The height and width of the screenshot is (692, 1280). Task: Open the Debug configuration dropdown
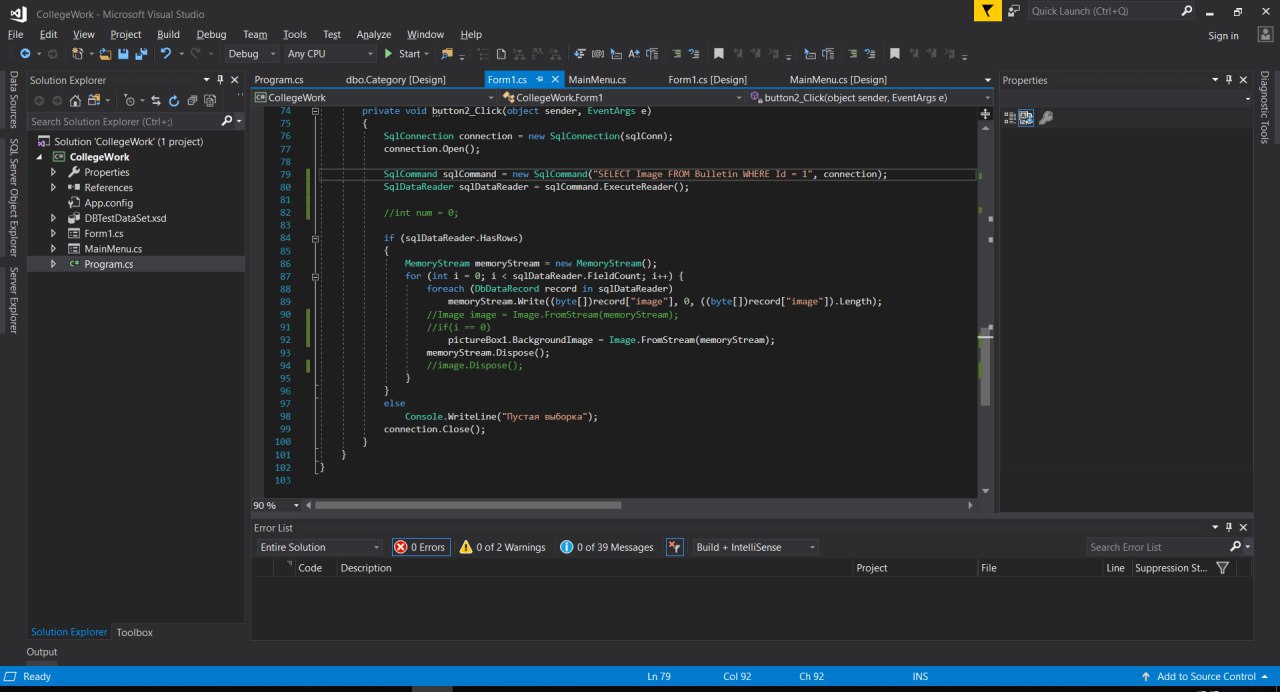[x=250, y=54]
